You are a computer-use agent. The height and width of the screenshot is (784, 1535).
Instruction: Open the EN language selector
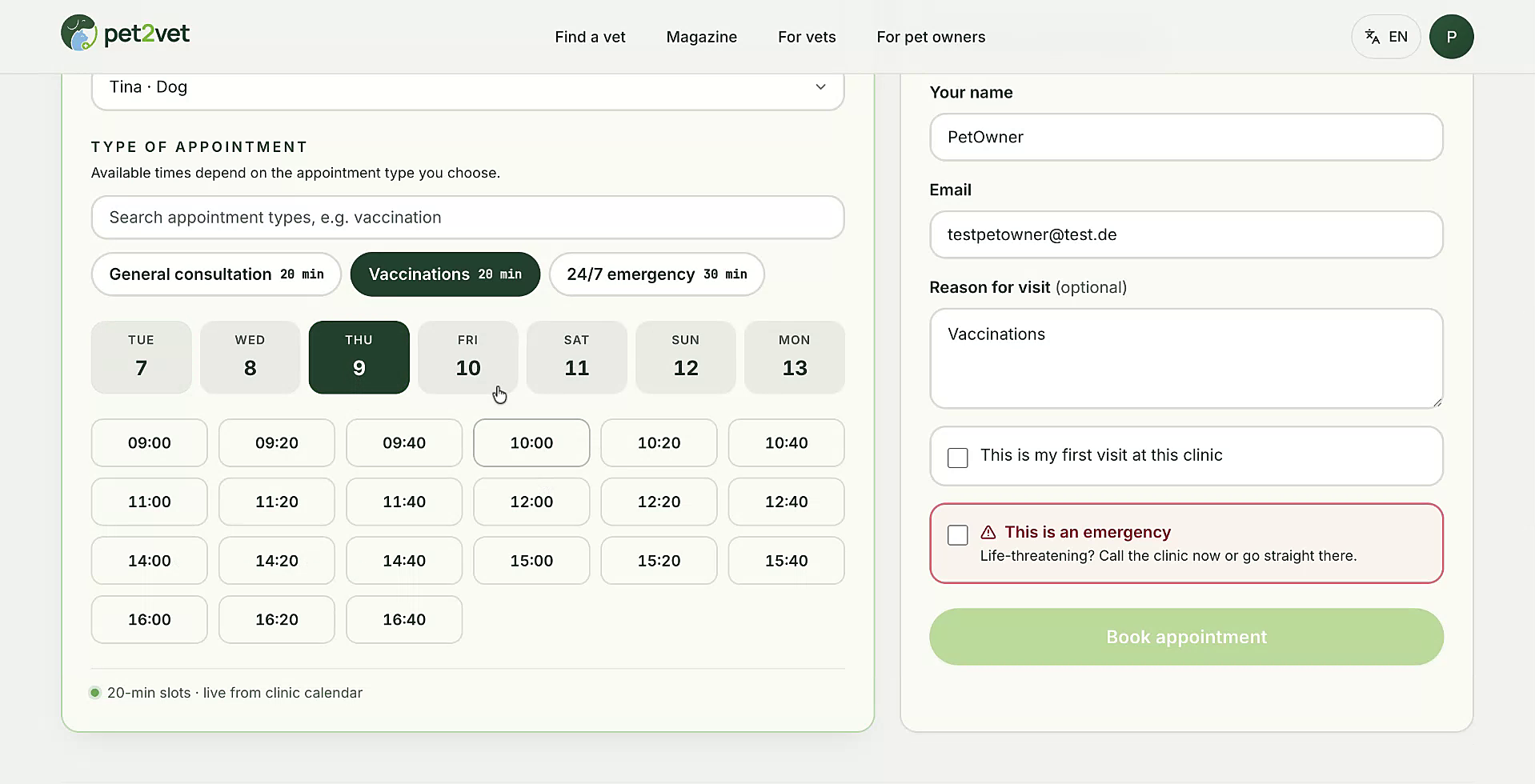[1385, 37]
